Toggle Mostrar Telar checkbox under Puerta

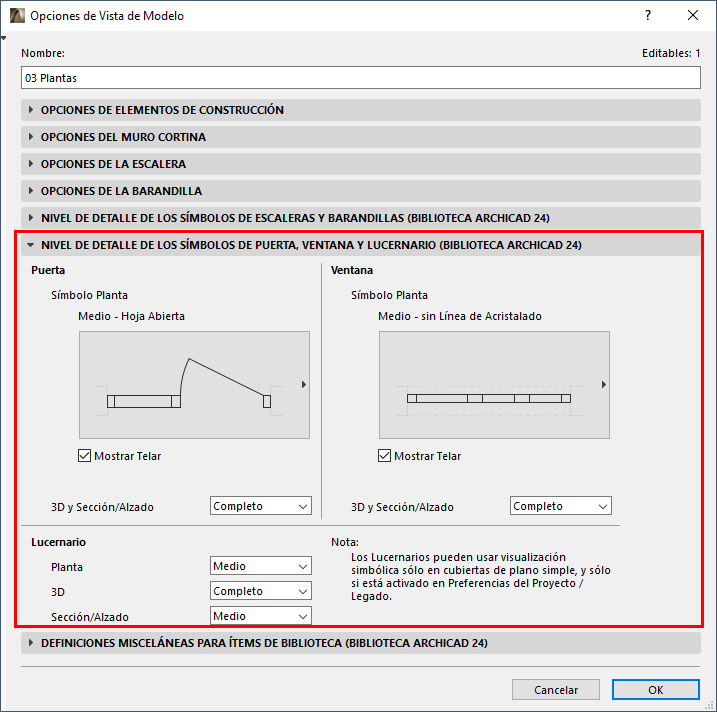pyautogui.click(x=84, y=455)
